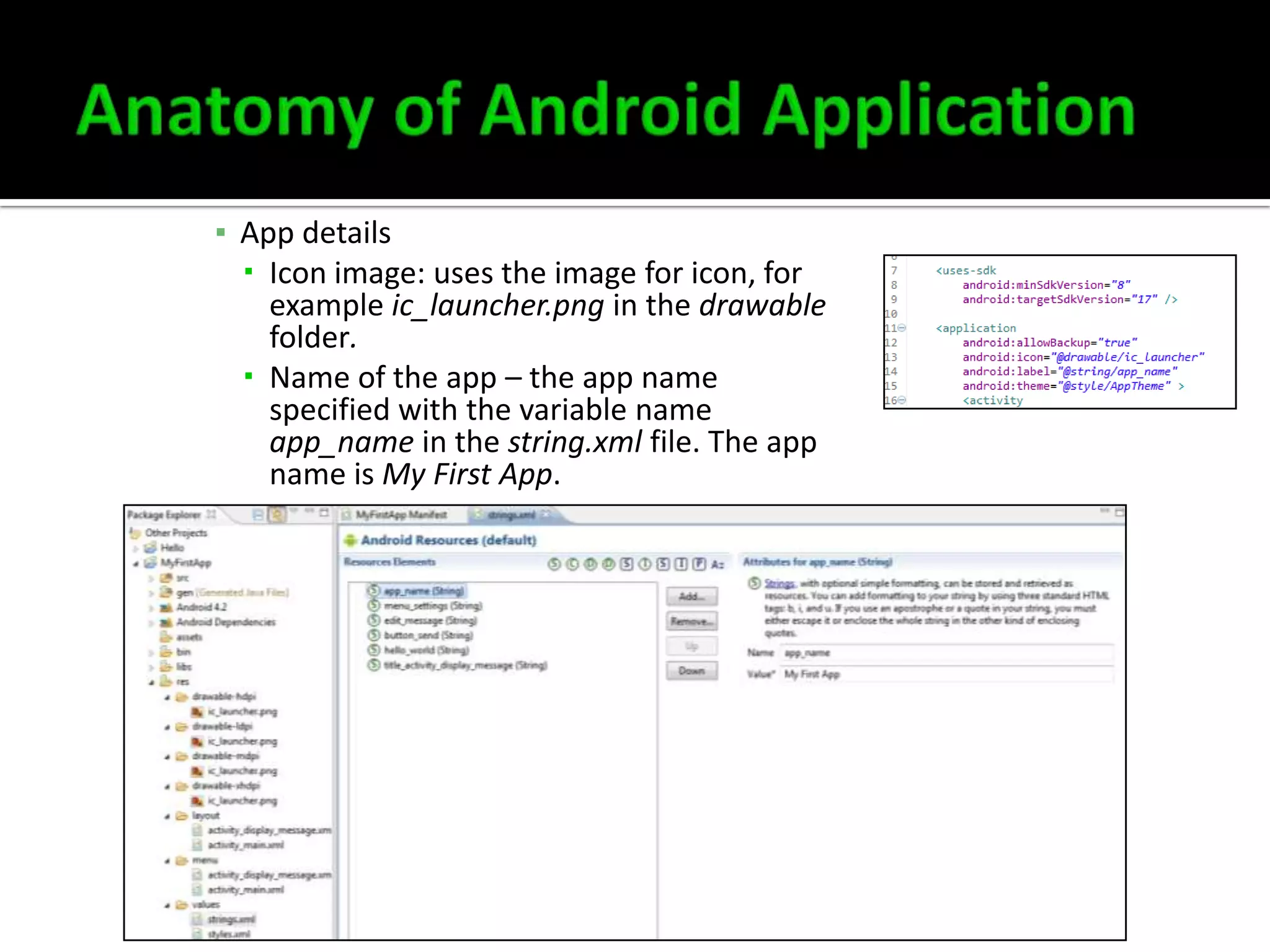Select the drawable-mdpi folder
The height and width of the screenshot is (952, 1270).
coord(226,757)
